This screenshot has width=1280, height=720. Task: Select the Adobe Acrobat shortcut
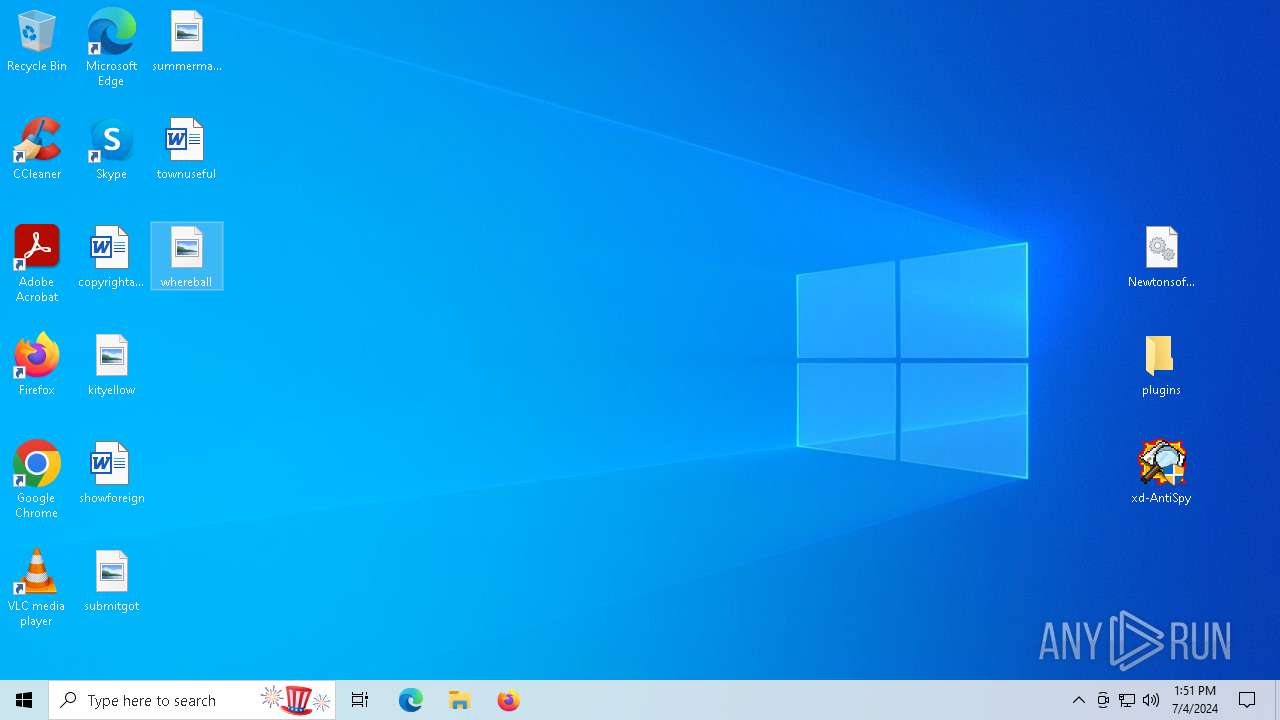37,264
